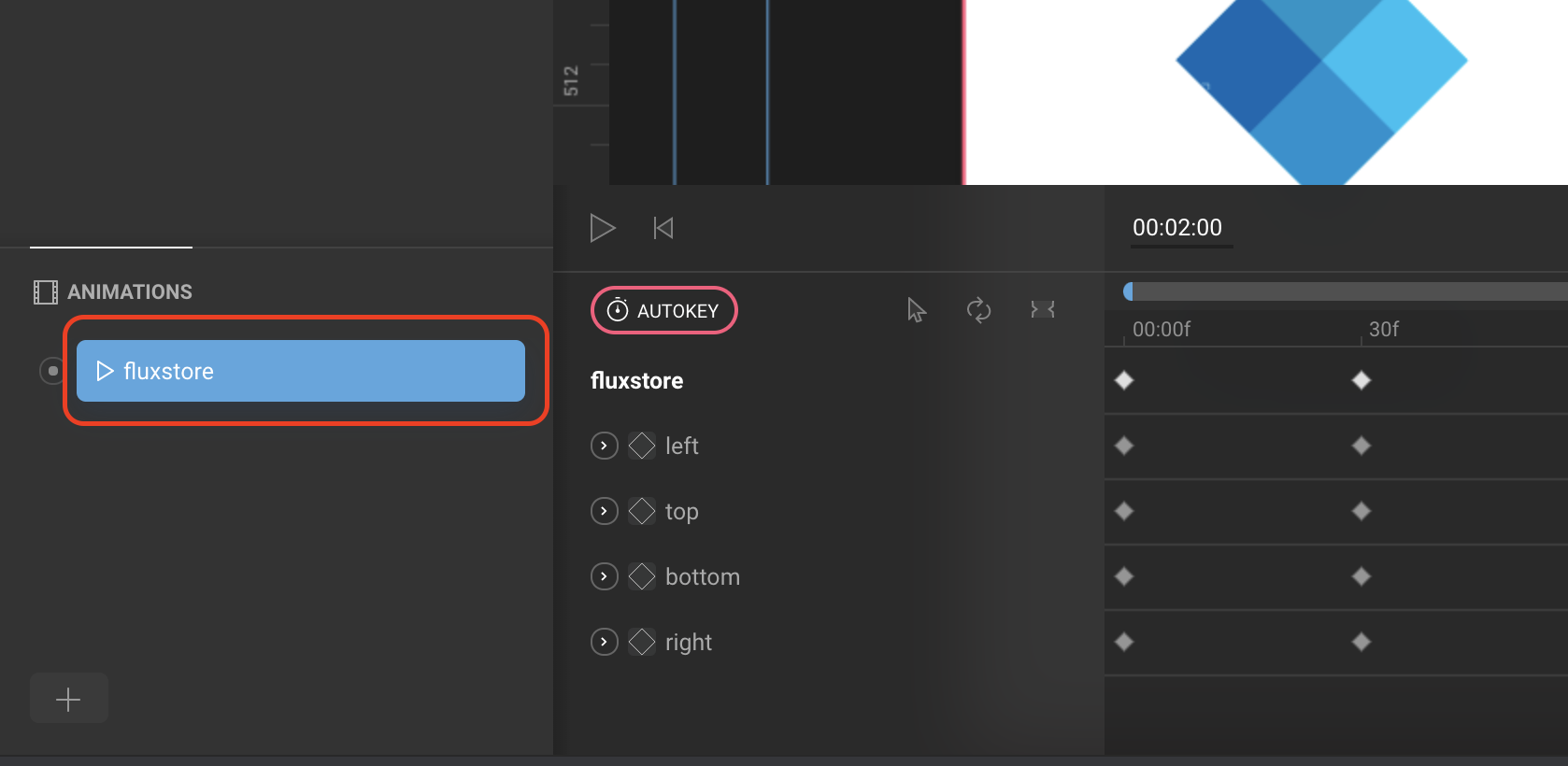This screenshot has height=766, width=1568.
Task: Select bottom row keyframe at 30f
Action: pyautogui.click(x=1361, y=576)
